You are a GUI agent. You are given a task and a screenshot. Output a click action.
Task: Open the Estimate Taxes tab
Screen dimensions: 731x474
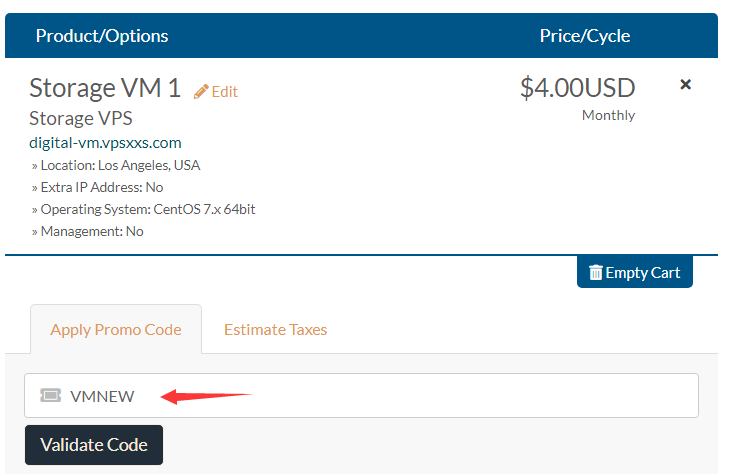276,330
